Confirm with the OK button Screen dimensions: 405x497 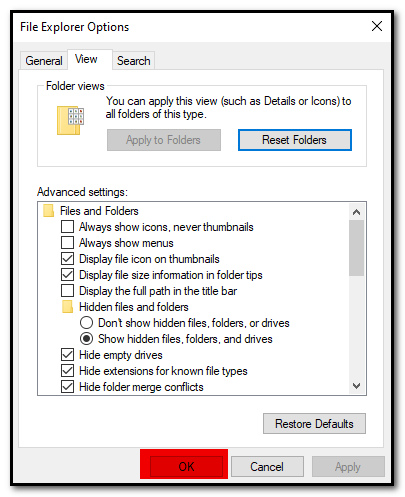[186, 466]
